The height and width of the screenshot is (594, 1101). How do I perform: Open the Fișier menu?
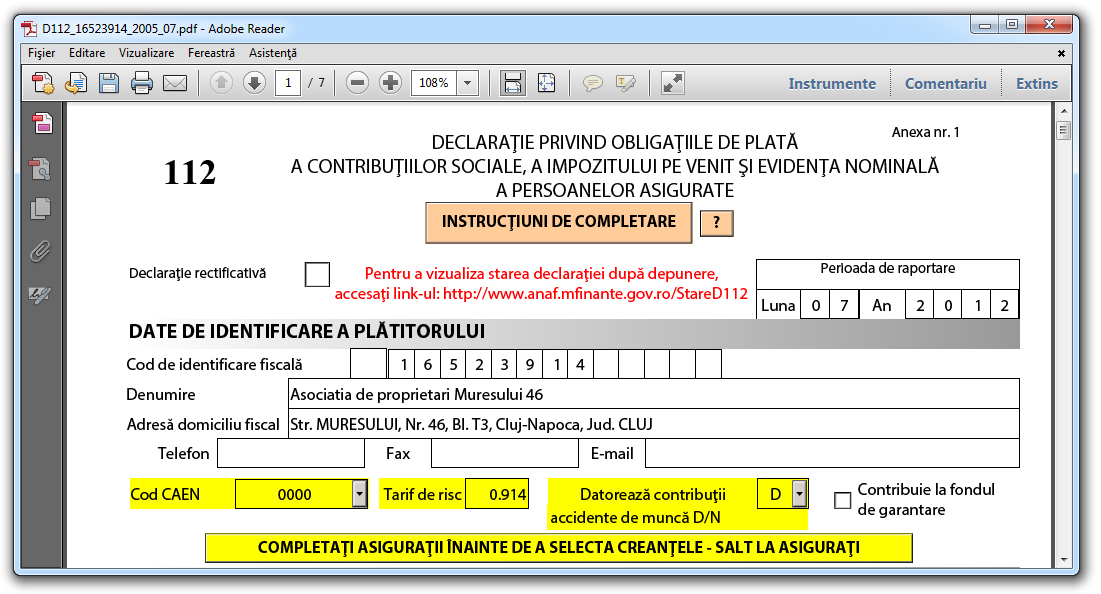(x=42, y=53)
